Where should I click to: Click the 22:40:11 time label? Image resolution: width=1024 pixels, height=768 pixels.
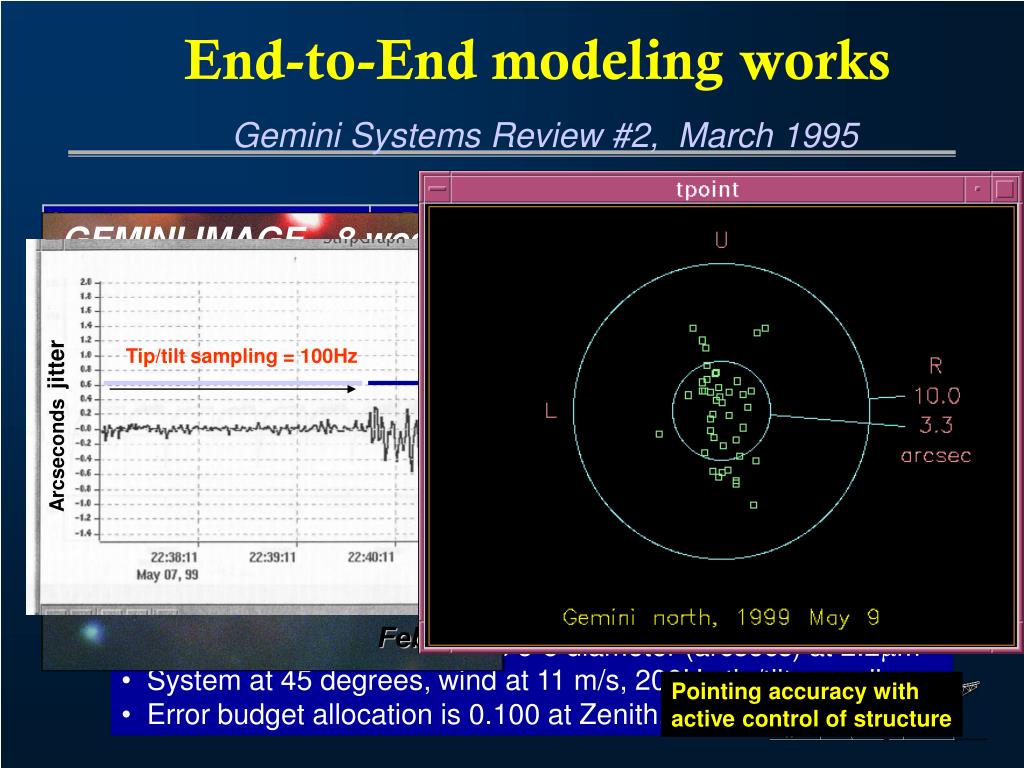pyautogui.click(x=371, y=557)
